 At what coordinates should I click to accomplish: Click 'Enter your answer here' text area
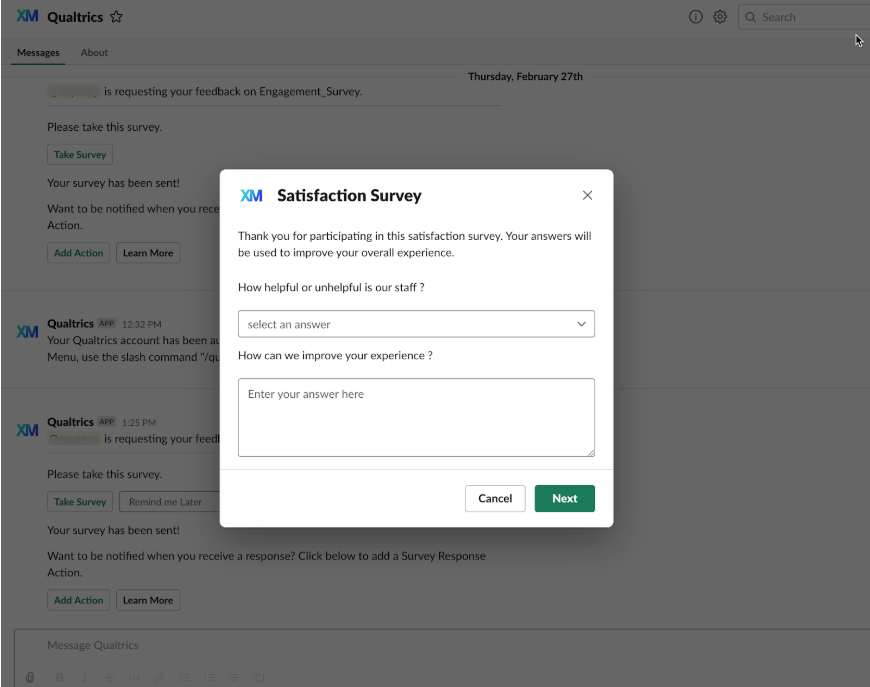(x=416, y=417)
